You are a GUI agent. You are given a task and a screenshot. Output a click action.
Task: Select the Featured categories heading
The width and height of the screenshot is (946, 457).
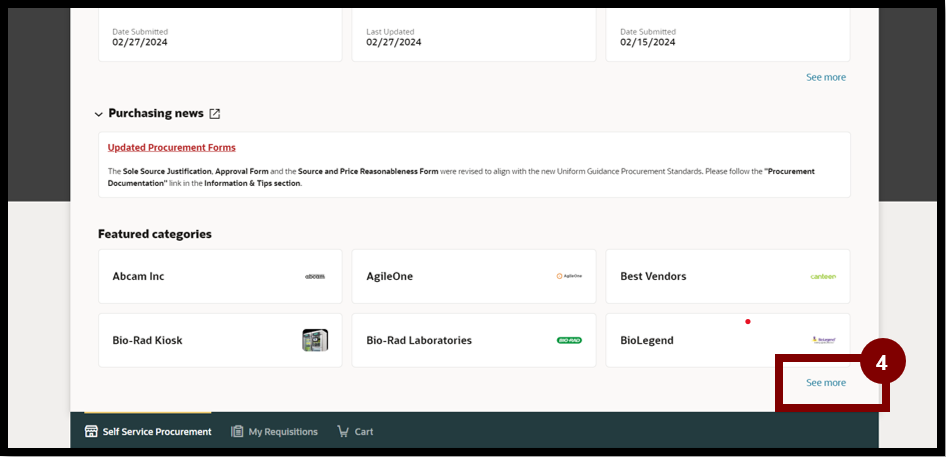click(155, 234)
